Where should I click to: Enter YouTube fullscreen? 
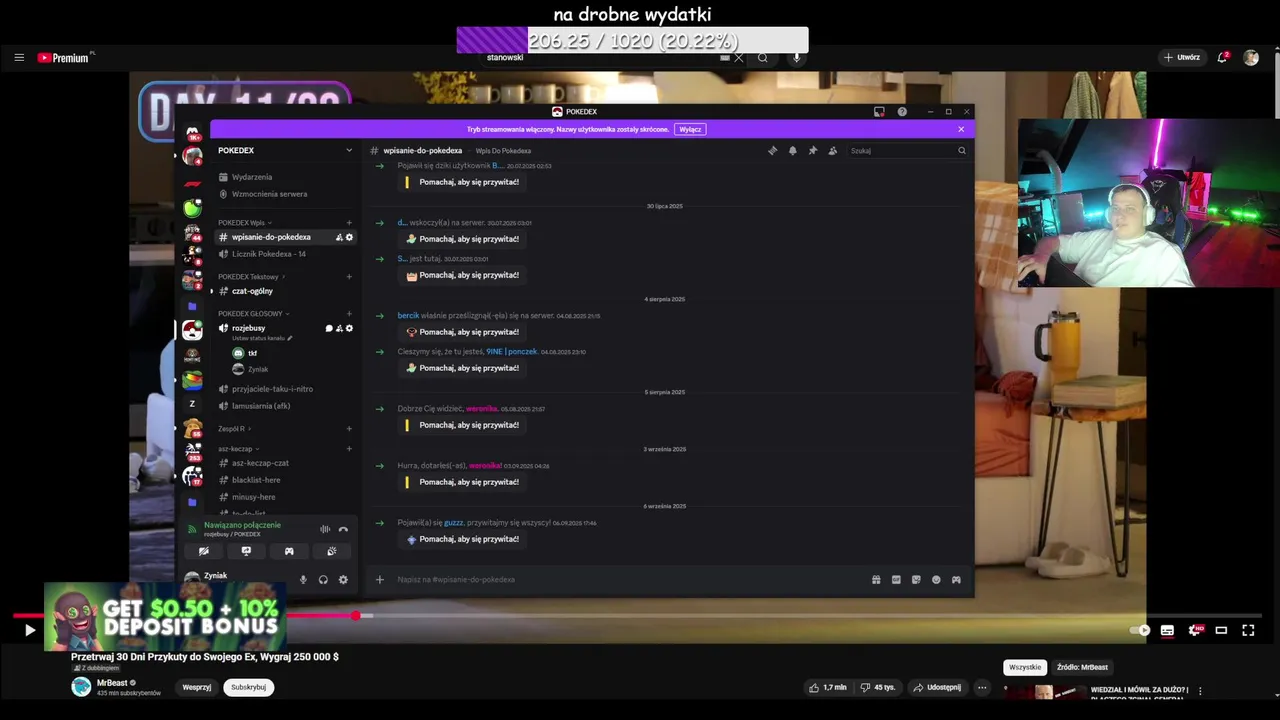tap(1248, 630)
